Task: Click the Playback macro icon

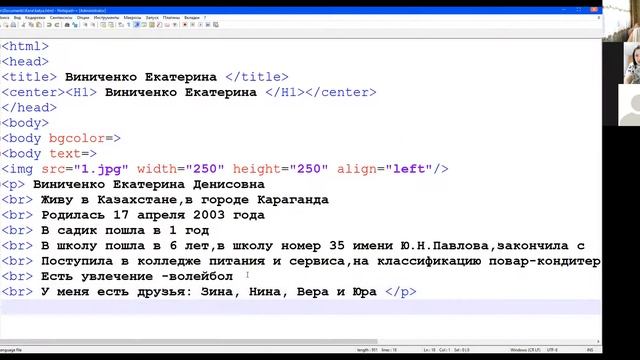Action: (x=200, y=25)
